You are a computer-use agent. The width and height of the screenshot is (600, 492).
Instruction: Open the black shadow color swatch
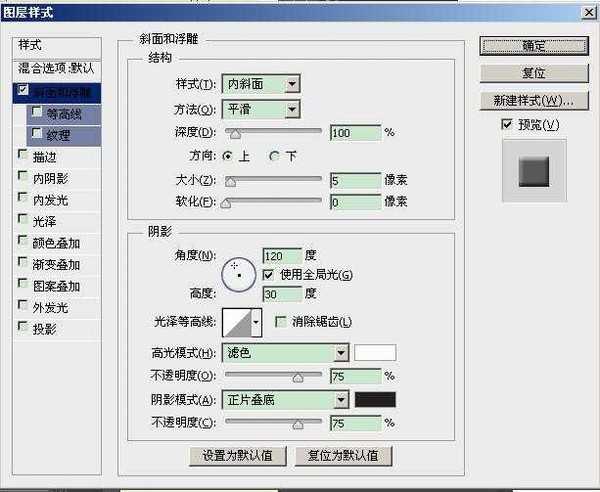pyautogui.click(x=375, y=400)
